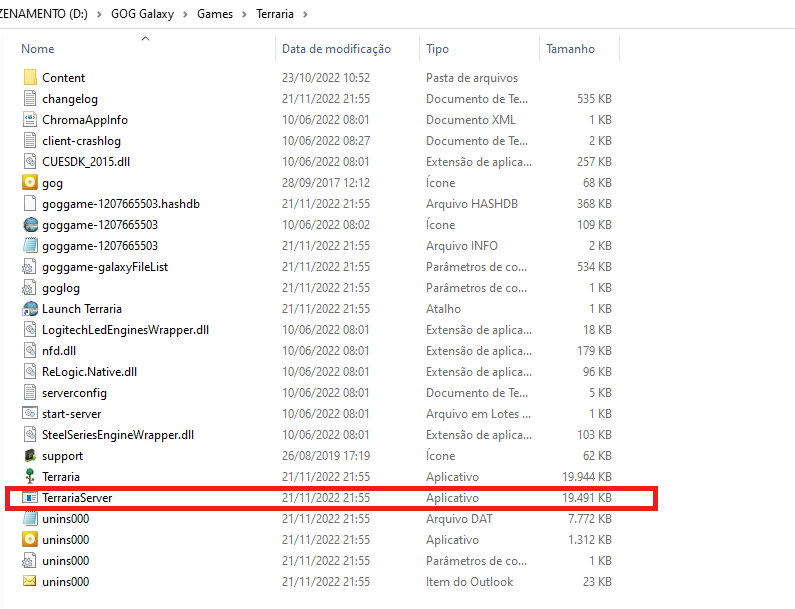The width and height of the screenshot is (795, 609).
Task: Expand the chevron after Terraria in path
Action: [x=305, y=14]
